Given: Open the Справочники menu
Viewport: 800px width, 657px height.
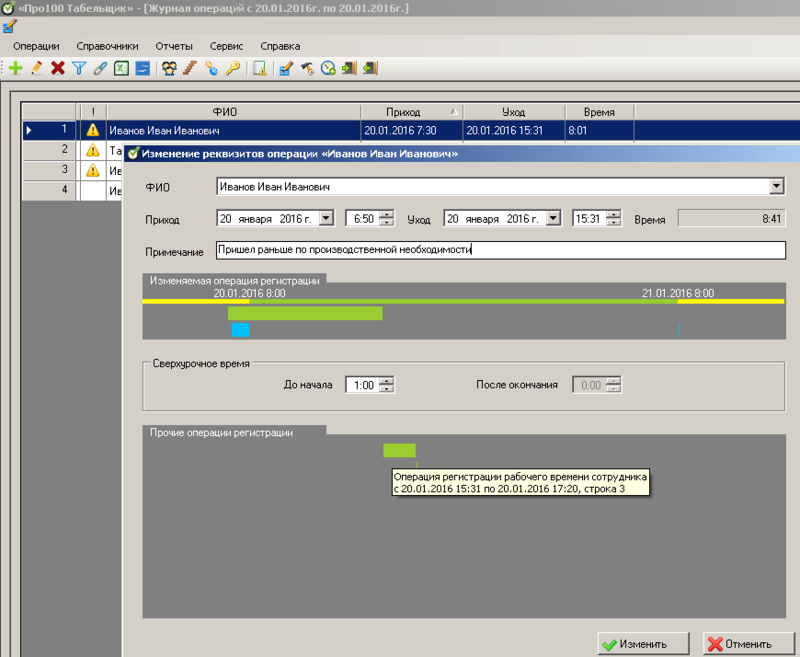Looking at the screenshot, I should 107,46.
